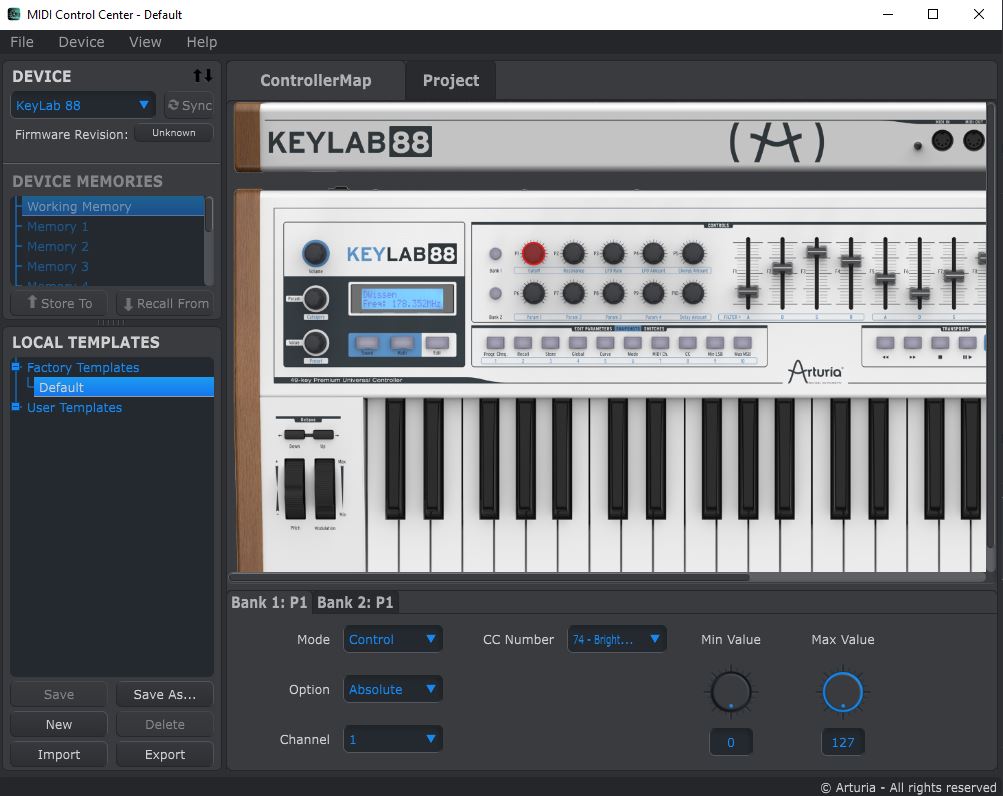Open the File menu

click(22, 42)
